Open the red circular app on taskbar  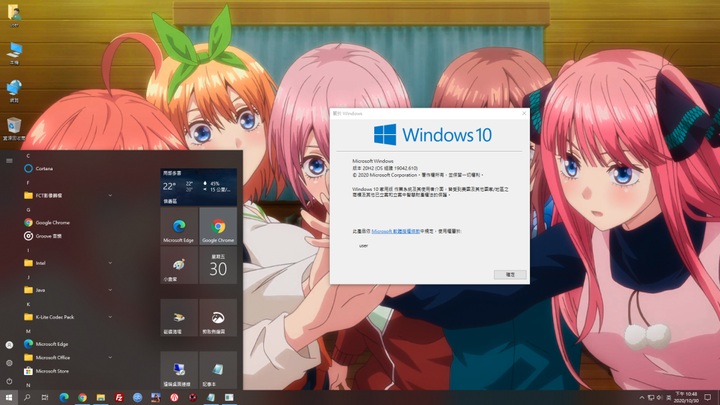pos(174,397)
